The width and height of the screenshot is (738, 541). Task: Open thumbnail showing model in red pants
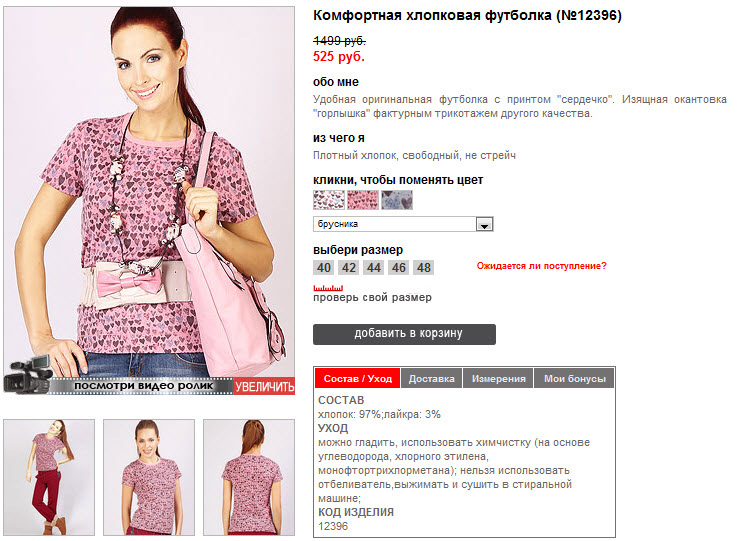click(x=49, y=477)
